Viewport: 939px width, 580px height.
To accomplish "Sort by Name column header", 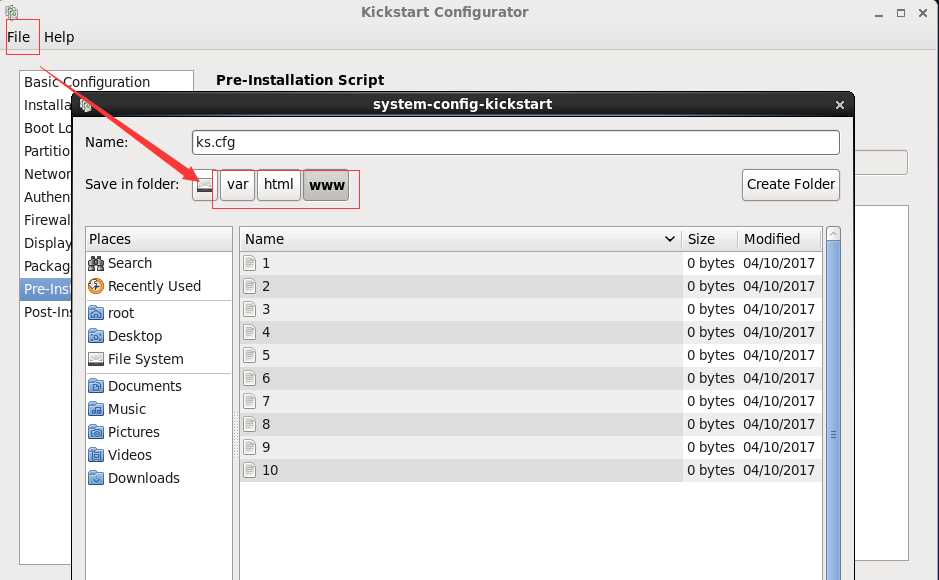I will (460, 239).
